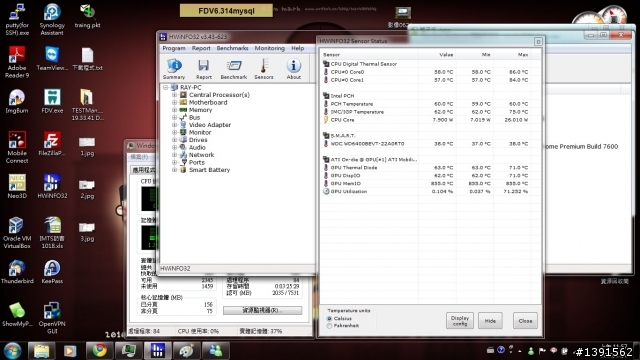Open the Thunderbird desktop icon
This screenshot has width=640, height=360.
click(17, 272)
